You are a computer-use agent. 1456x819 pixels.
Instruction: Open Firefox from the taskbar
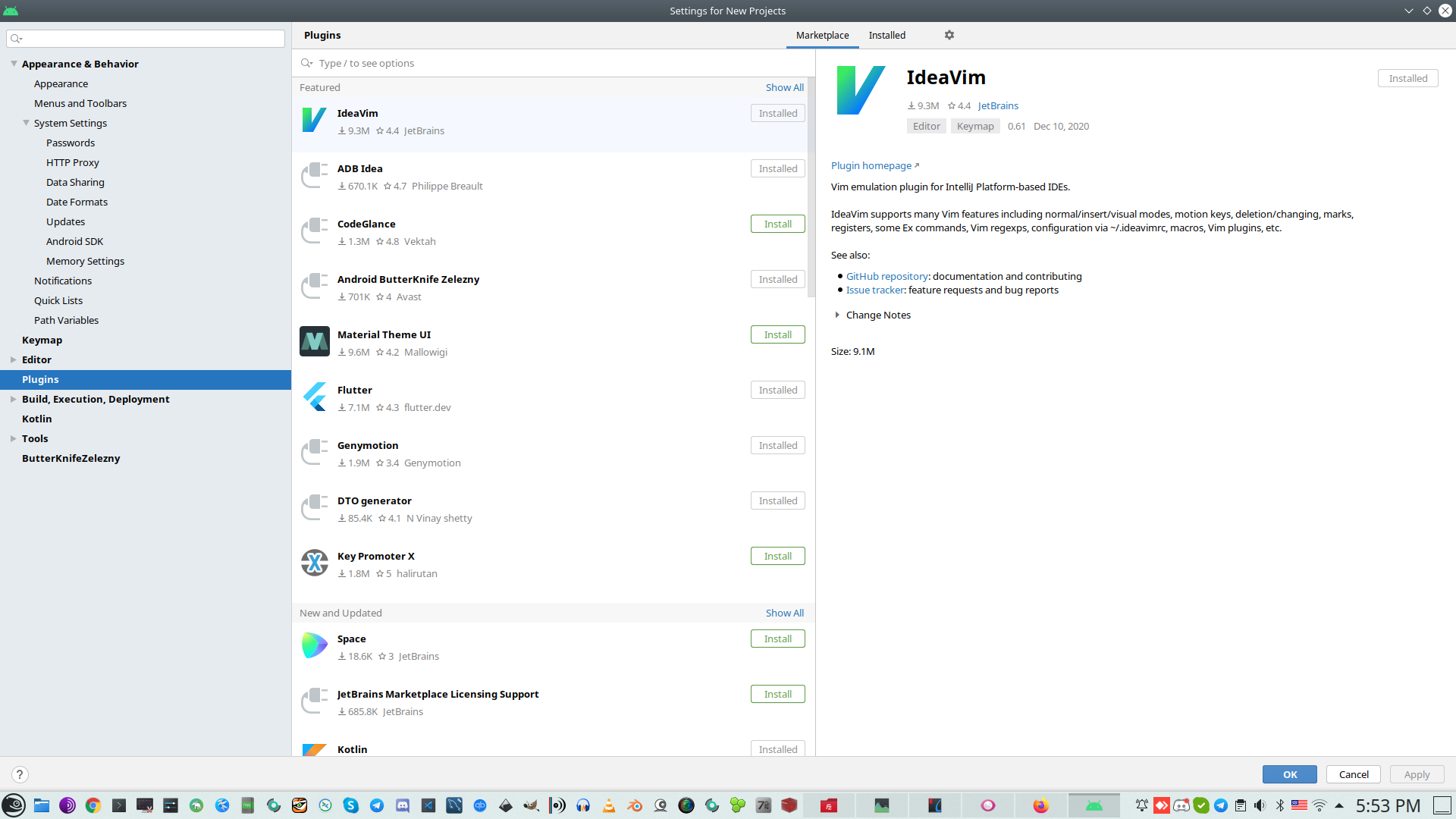(x=1040, y=805)
